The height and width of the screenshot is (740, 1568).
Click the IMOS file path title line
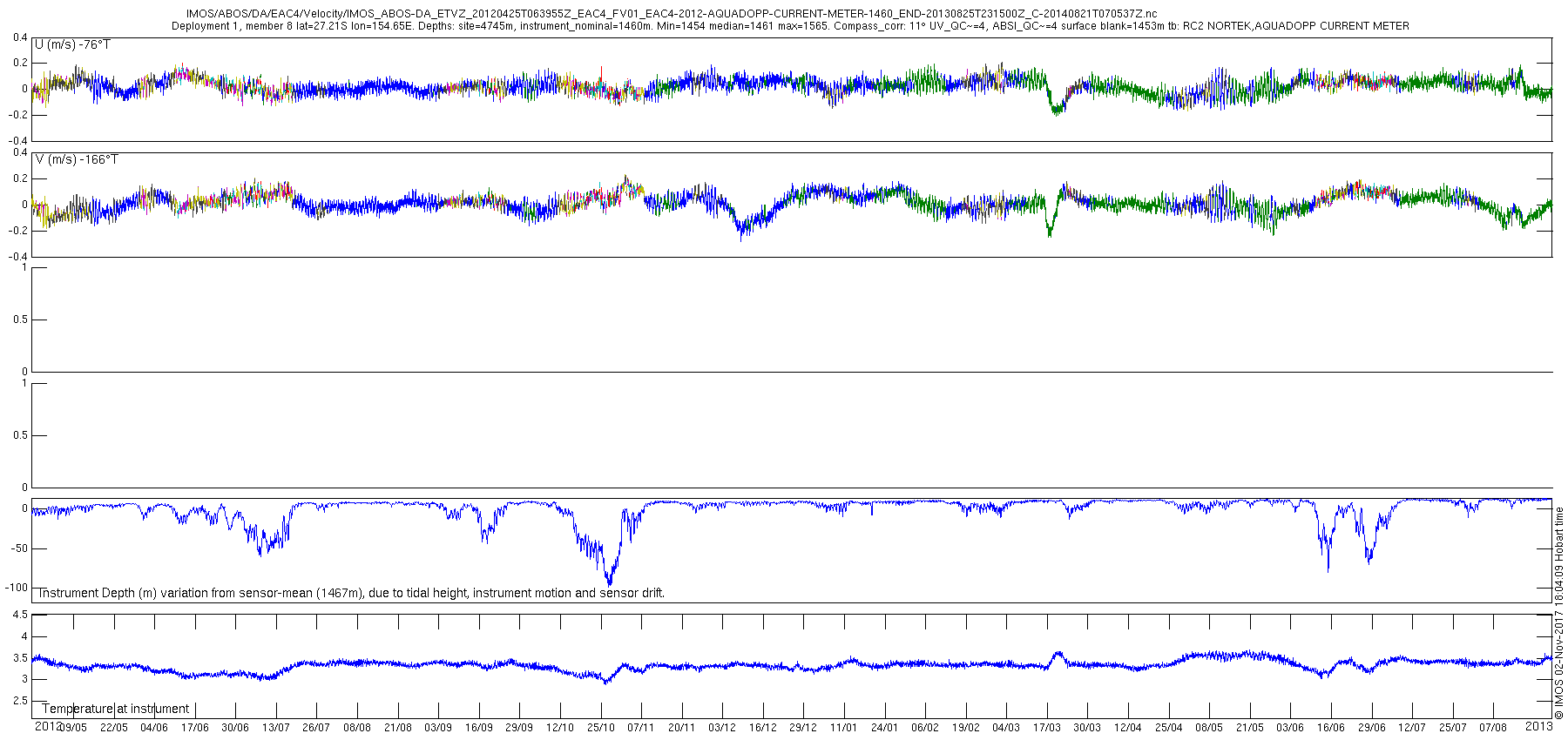672,14
